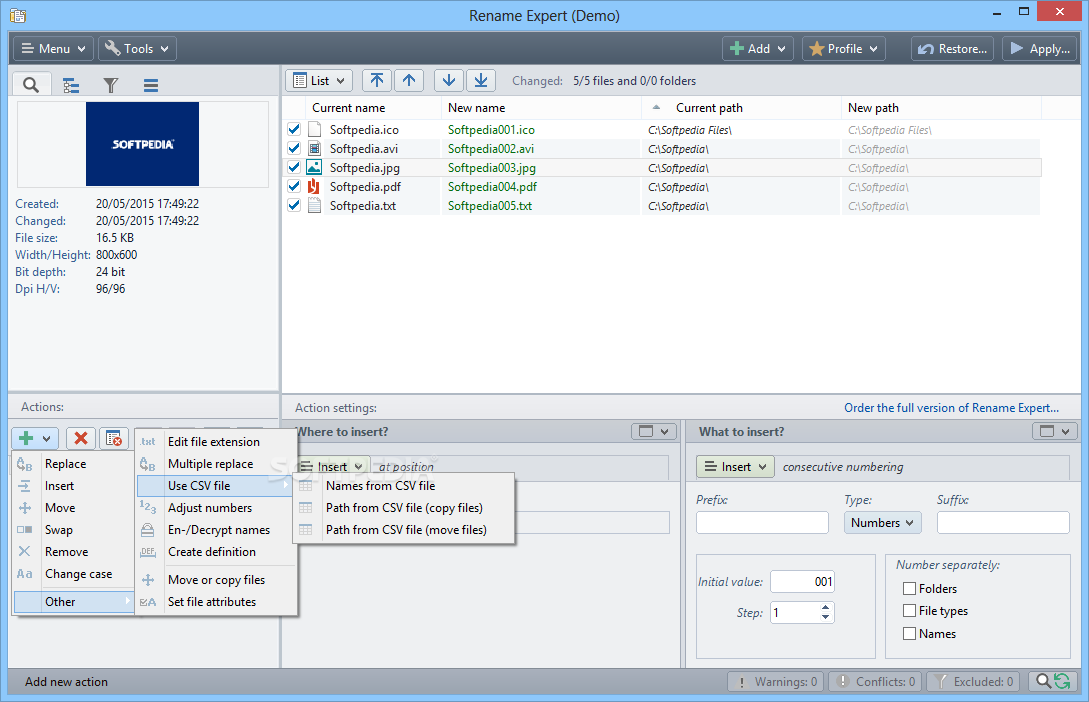Viewport: 1089px width, 702px height.
Task: Click the Apply... button
Action: pyautogui.click(x=1040, y=49)
